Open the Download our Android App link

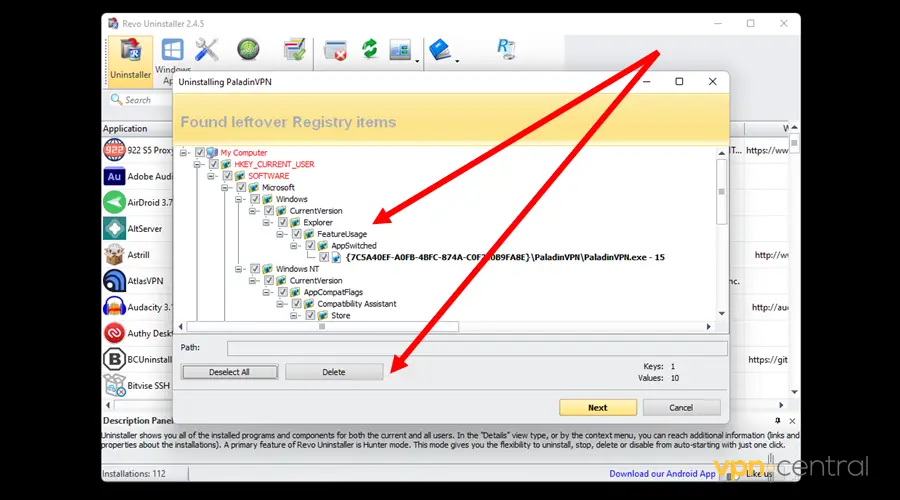point(662,474)
